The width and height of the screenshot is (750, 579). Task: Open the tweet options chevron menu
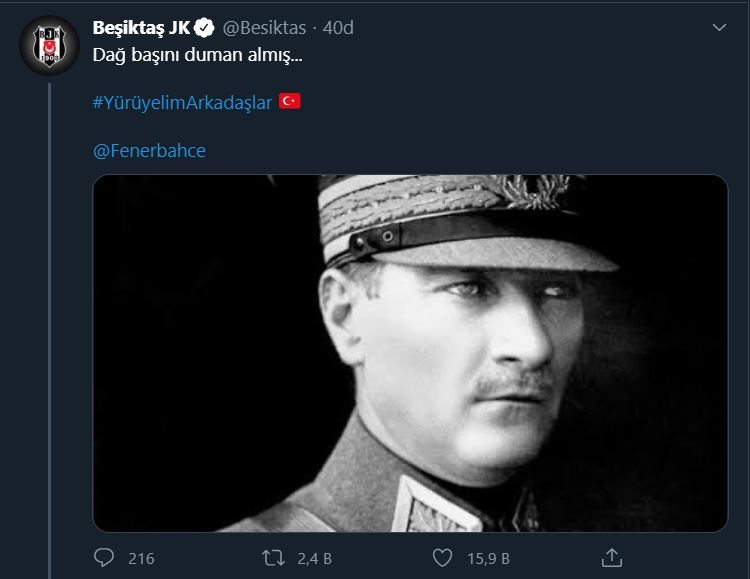718,28
